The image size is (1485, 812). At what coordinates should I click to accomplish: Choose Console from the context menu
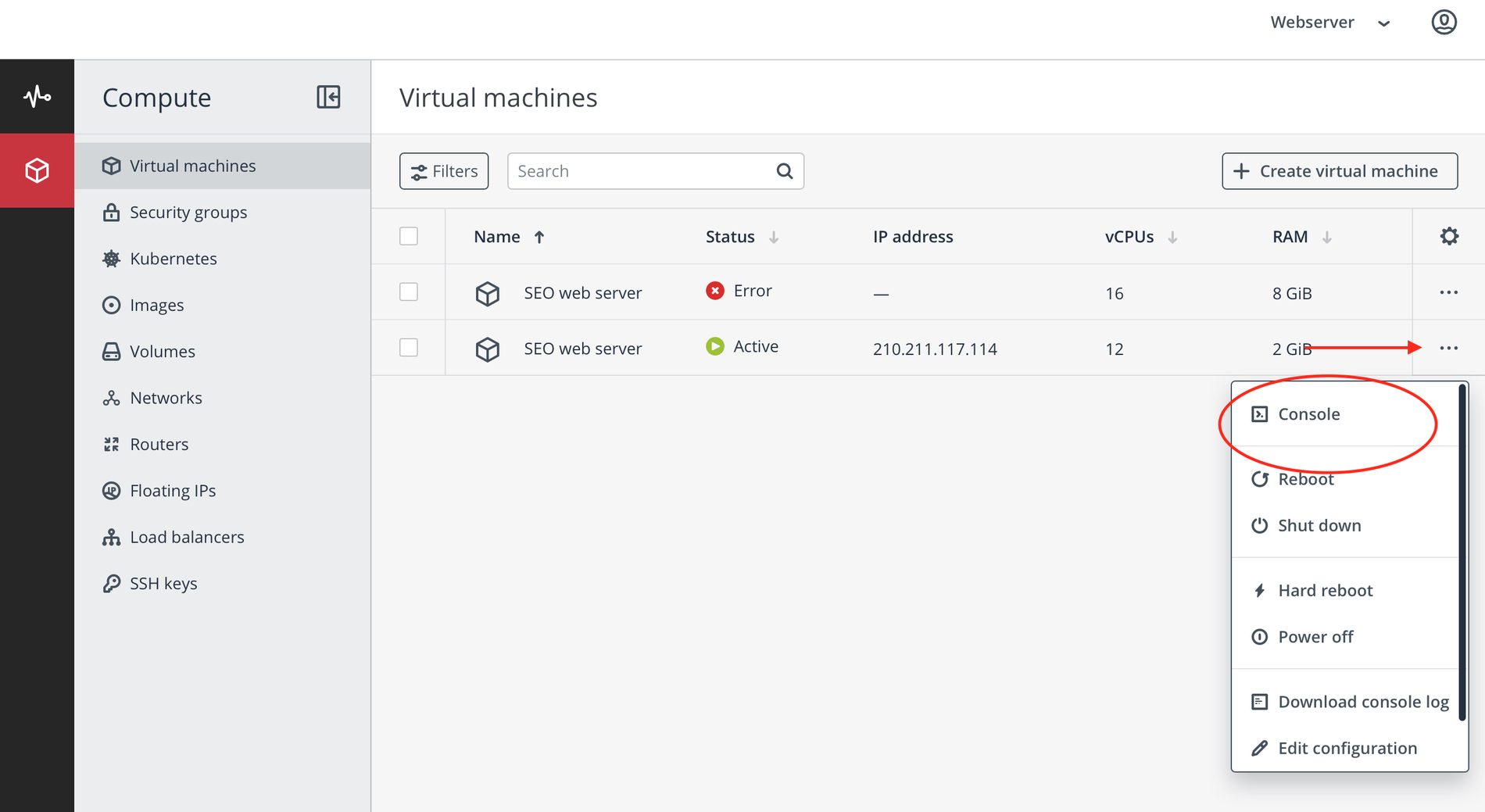(1309, 414)
